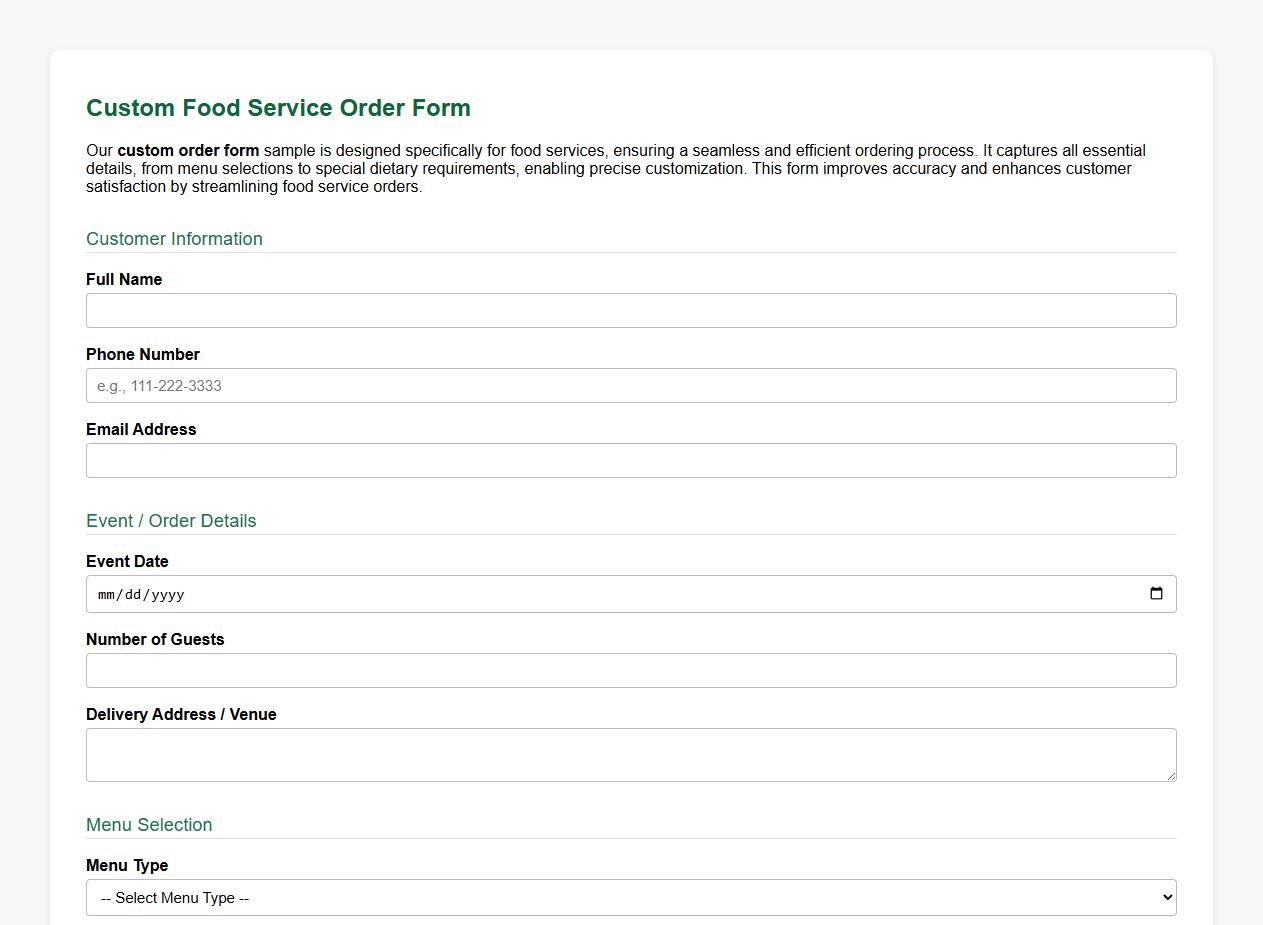Open the calendar picker in Event Date field

[x=1156, y=594]
